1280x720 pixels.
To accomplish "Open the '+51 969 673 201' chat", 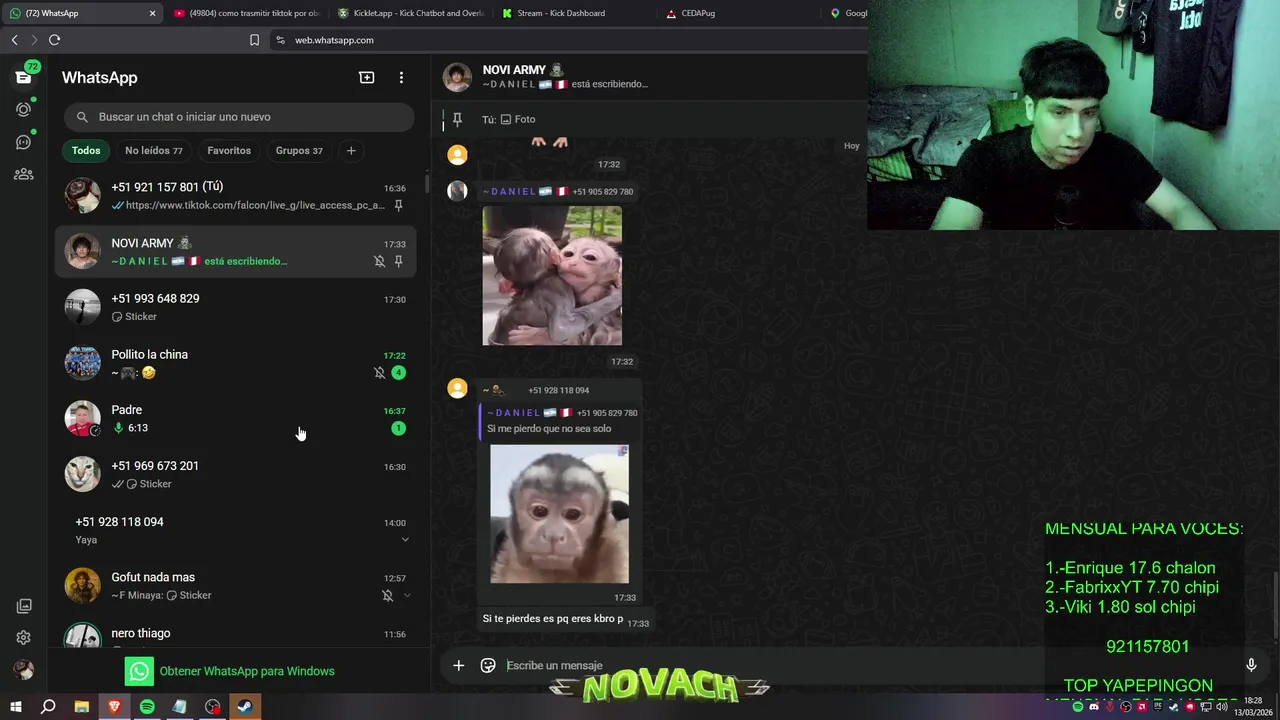I will click(x=235, y=475).
